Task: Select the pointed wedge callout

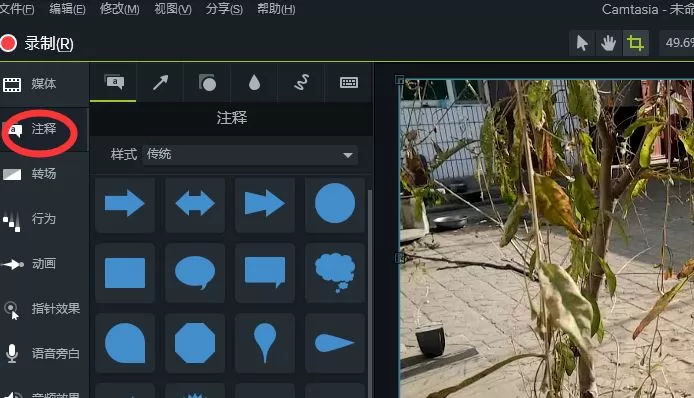Action: click(x=335, y=343)
